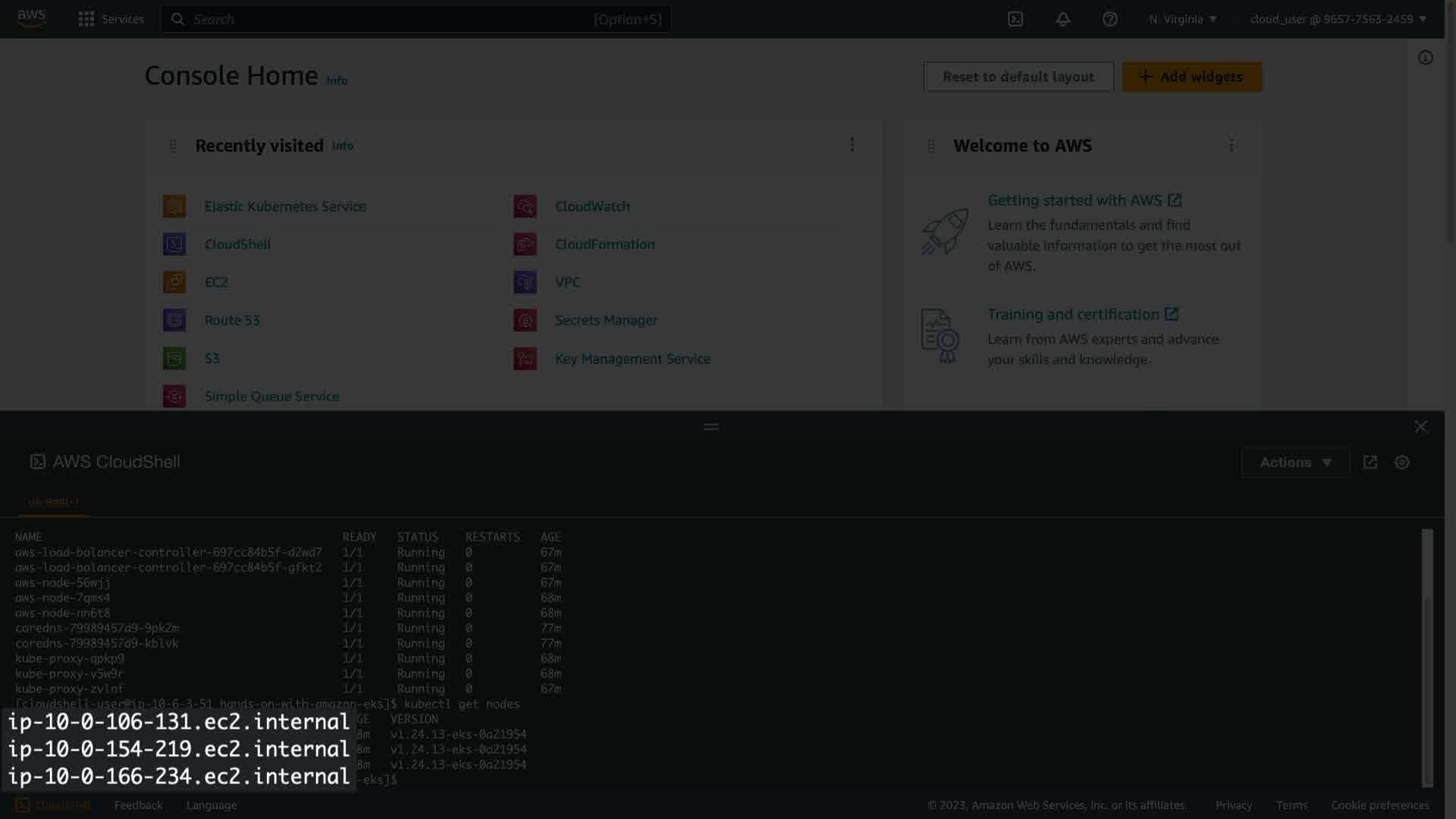Screen dimensions: 1456x819
Task: Open CloudShell preferences gear icon
Action: pos(1401,462)
